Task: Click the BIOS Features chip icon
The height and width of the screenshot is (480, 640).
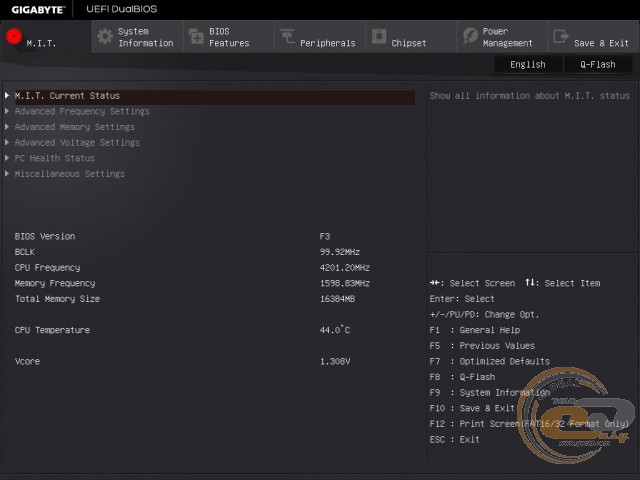Action: coord(196,36)
